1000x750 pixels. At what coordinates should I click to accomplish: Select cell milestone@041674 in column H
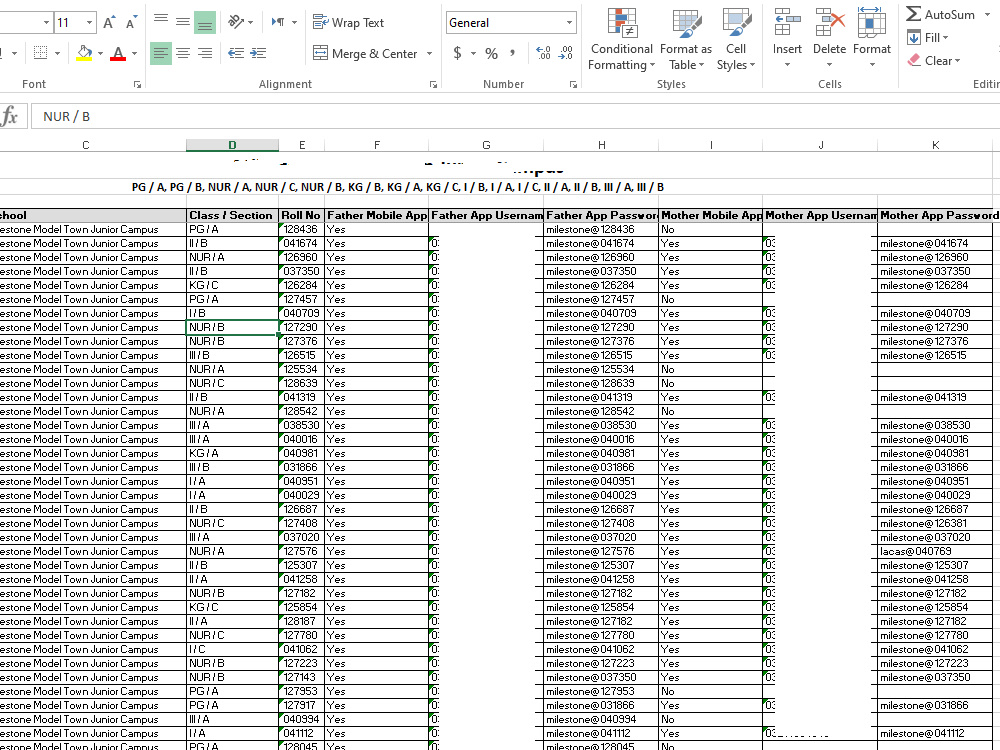(x=601, y=244)
